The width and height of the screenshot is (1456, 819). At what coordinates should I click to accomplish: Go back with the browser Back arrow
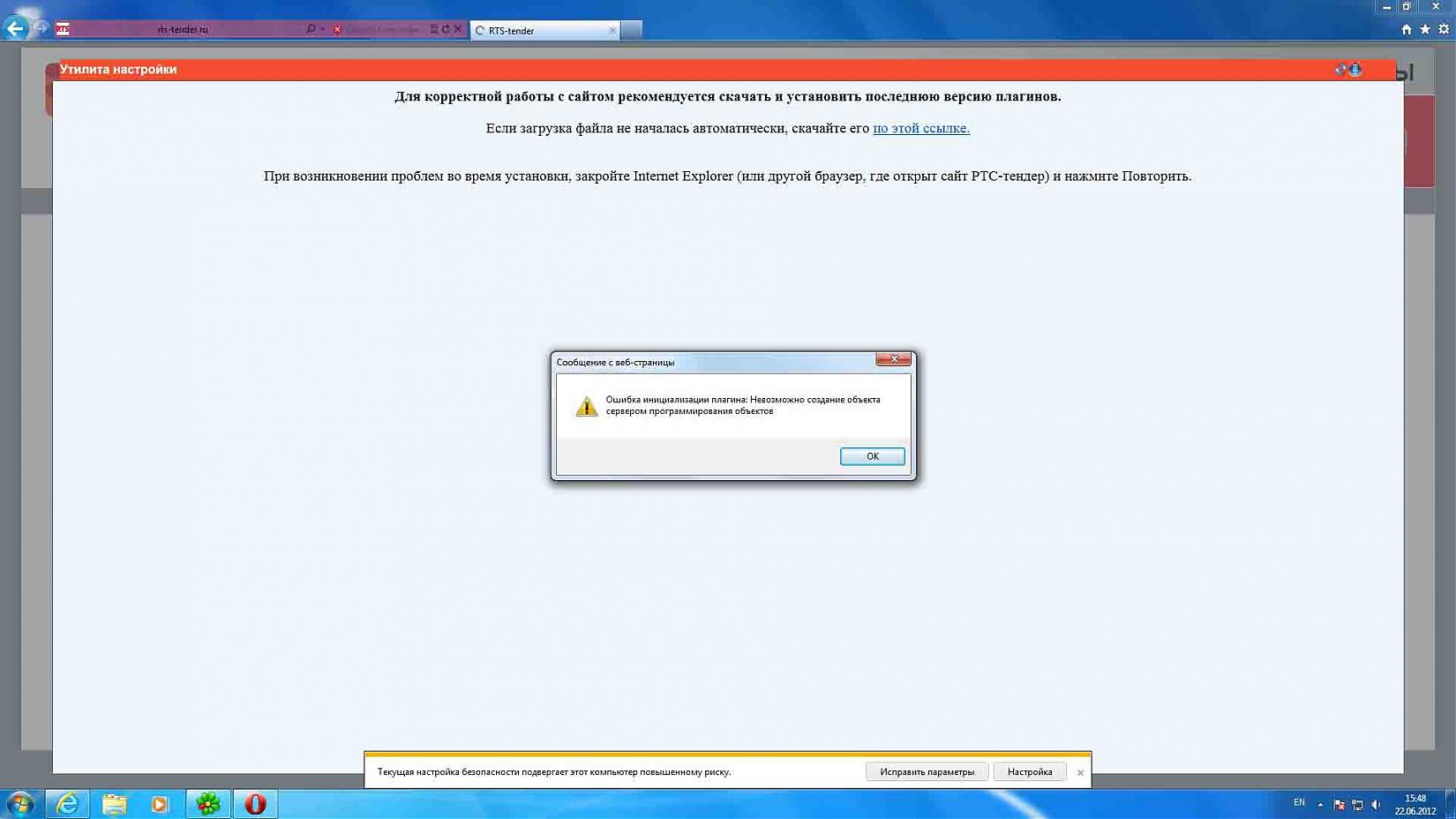click(15, 28)
